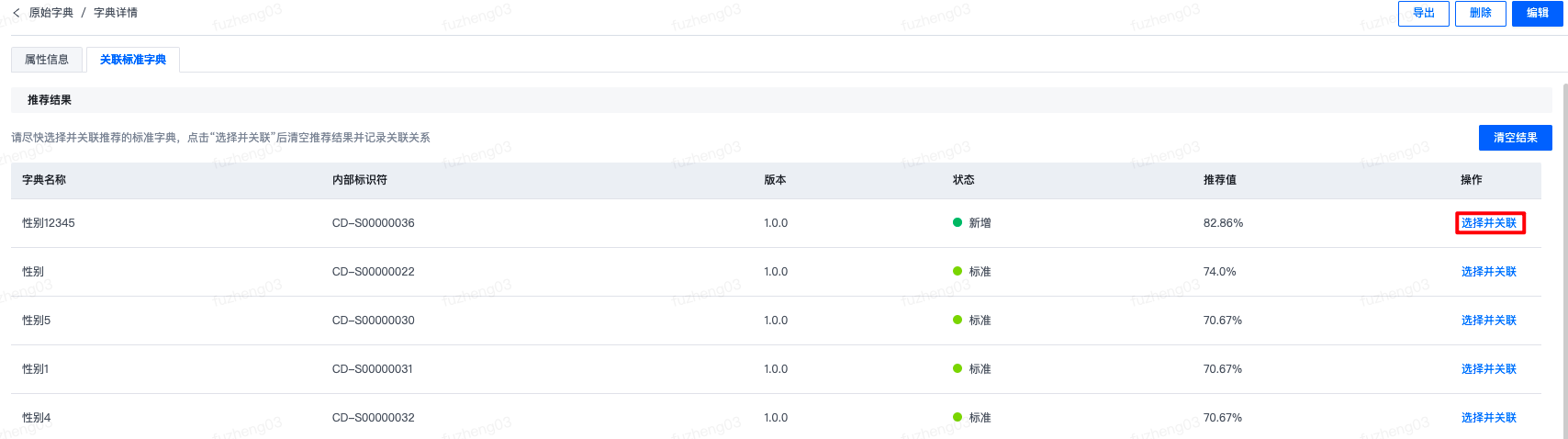Viewport: 1568px width, 439px height.
Task: Click the 内部标识符 column header
Action: 360,180
